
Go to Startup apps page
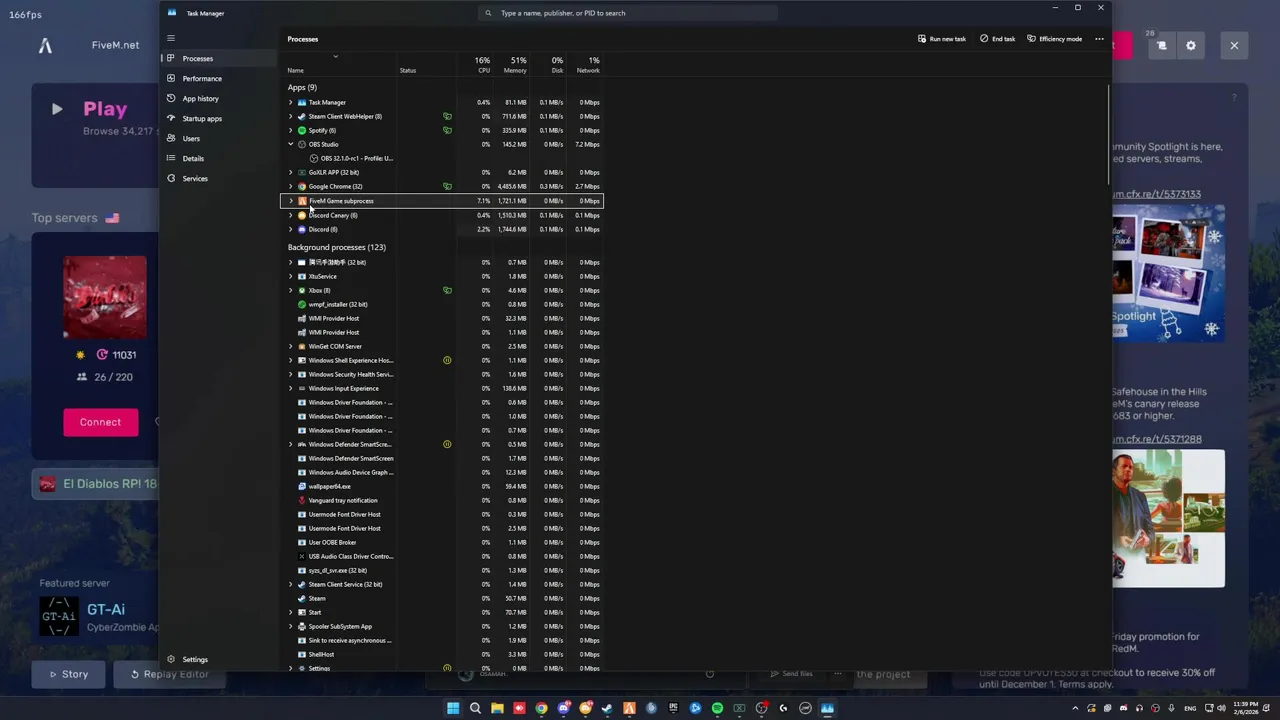tap(219, 118)
